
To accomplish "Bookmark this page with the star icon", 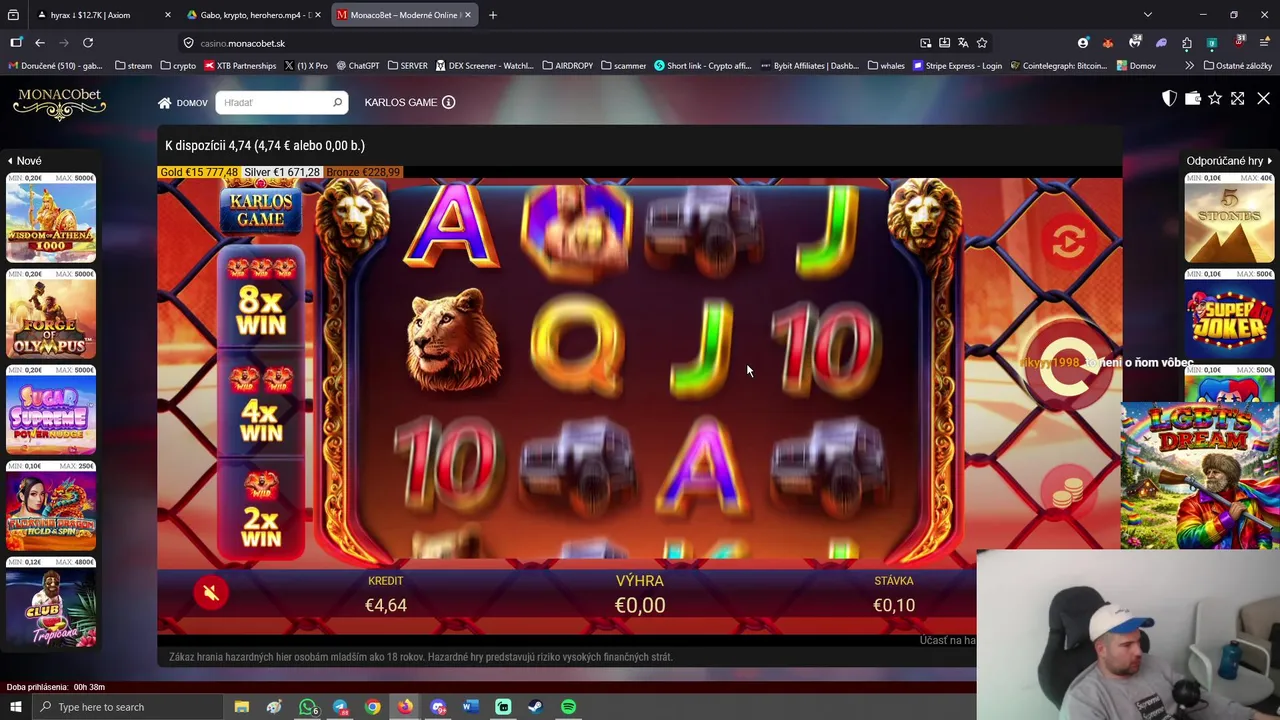I will click(982, 43).
